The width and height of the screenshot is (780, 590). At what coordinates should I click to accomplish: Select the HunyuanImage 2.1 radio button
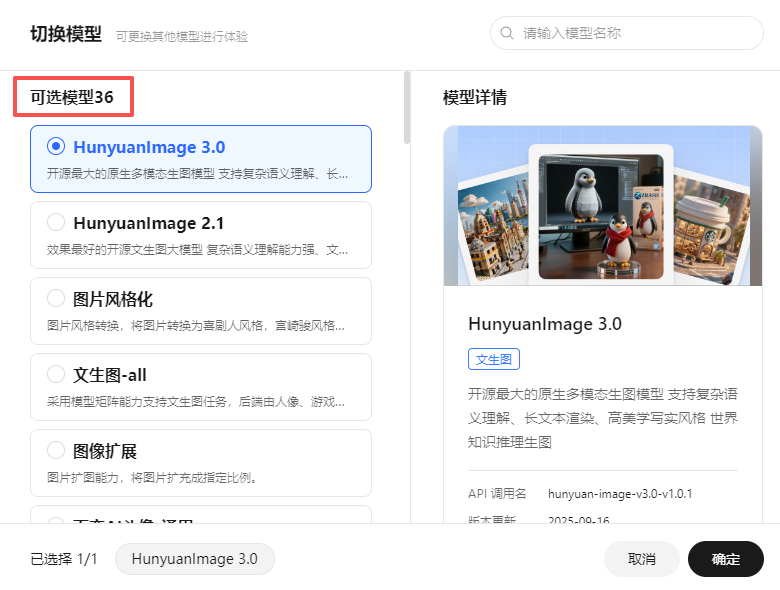(57, 223)
